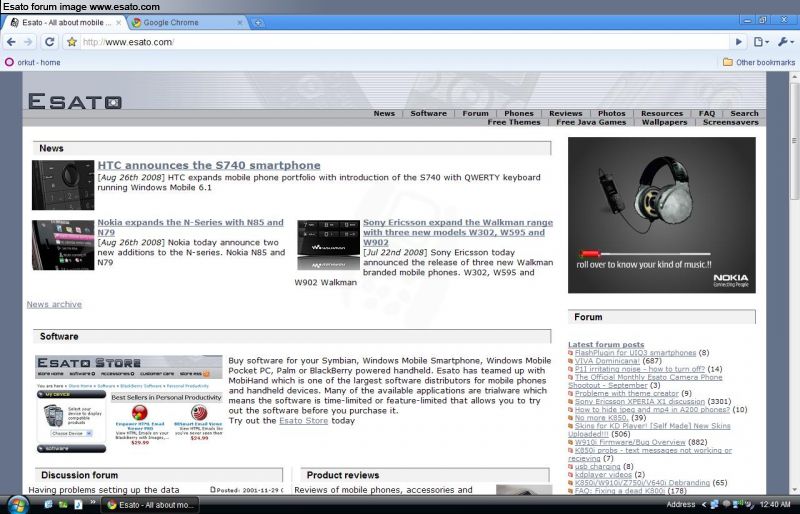
Task: Open the FAQ menu item
Action: (707, 113)
